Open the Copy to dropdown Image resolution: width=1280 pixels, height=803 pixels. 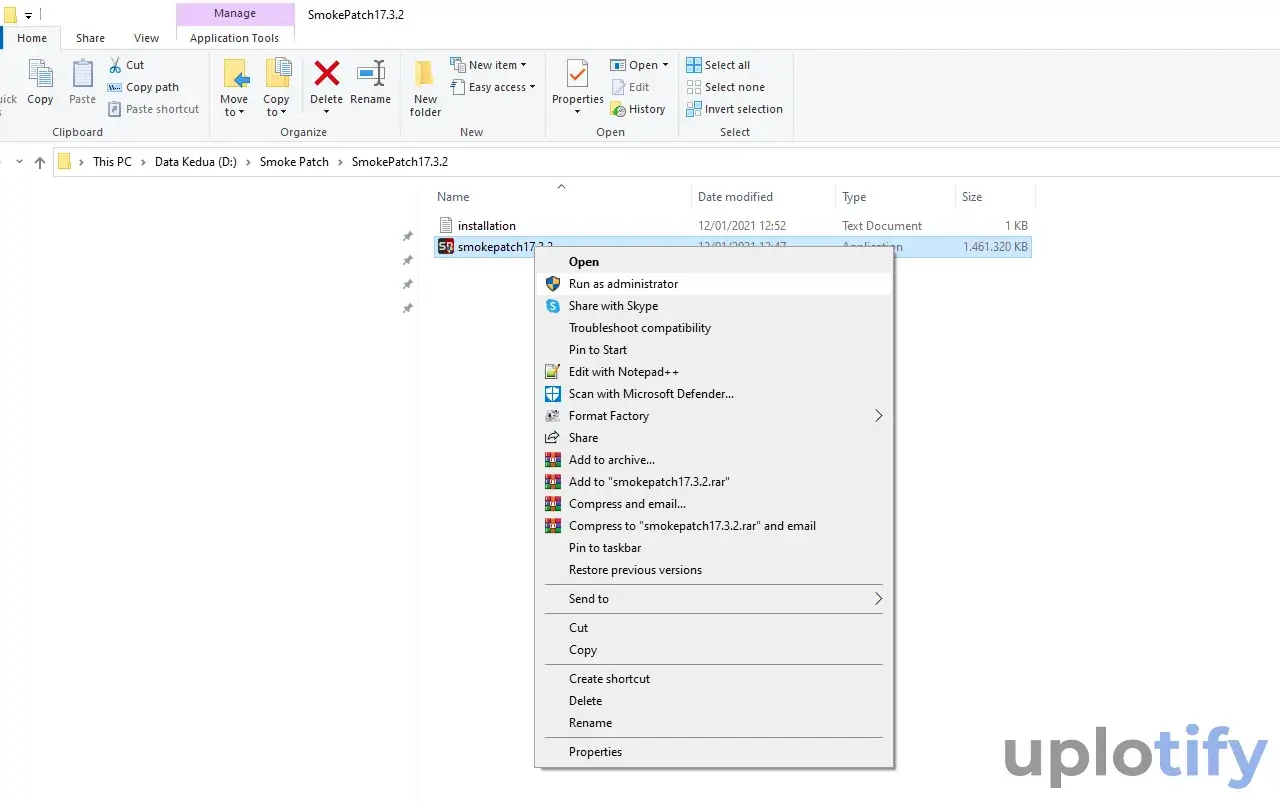pos(276,87)
